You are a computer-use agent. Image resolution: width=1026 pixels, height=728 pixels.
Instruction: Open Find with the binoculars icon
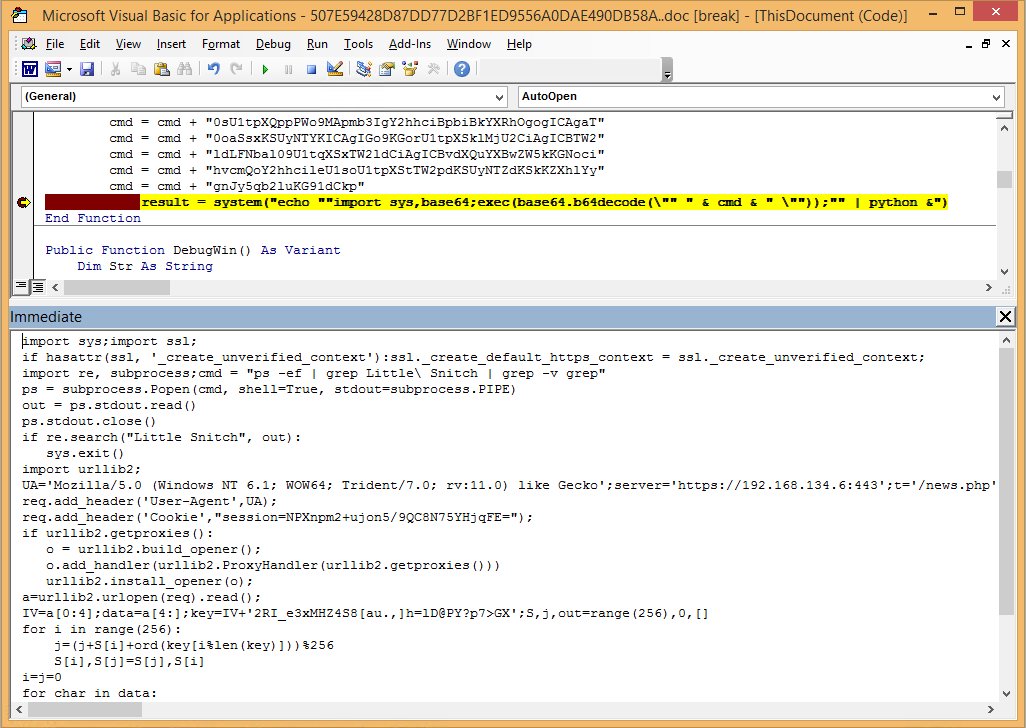[185, 69]
